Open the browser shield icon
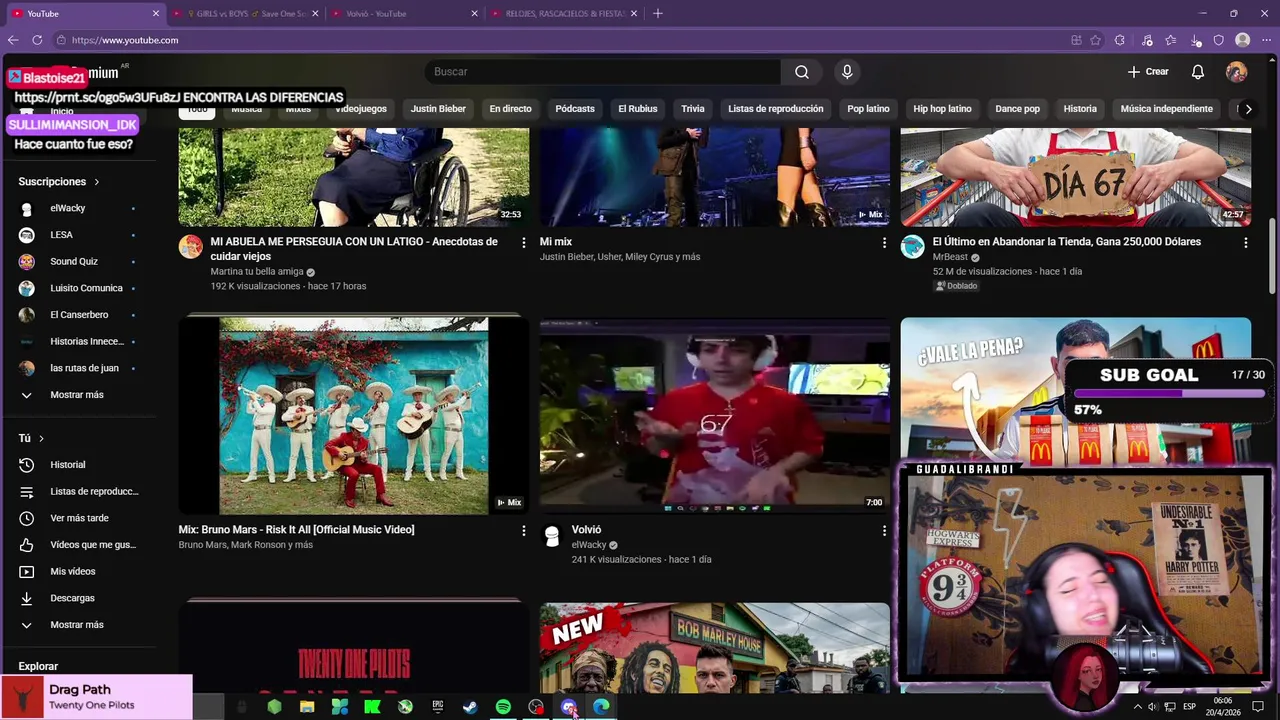 (x=1218, y=40)
